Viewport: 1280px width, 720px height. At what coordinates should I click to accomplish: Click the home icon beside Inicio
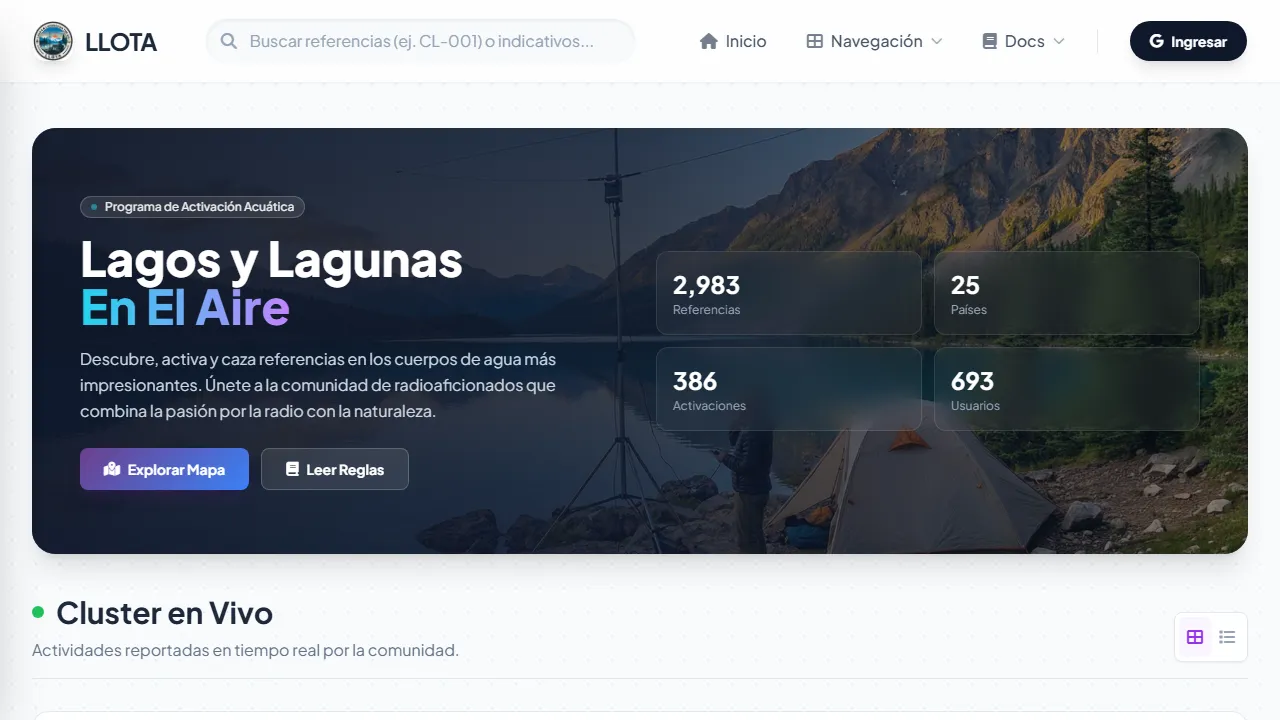pos(709,41)
